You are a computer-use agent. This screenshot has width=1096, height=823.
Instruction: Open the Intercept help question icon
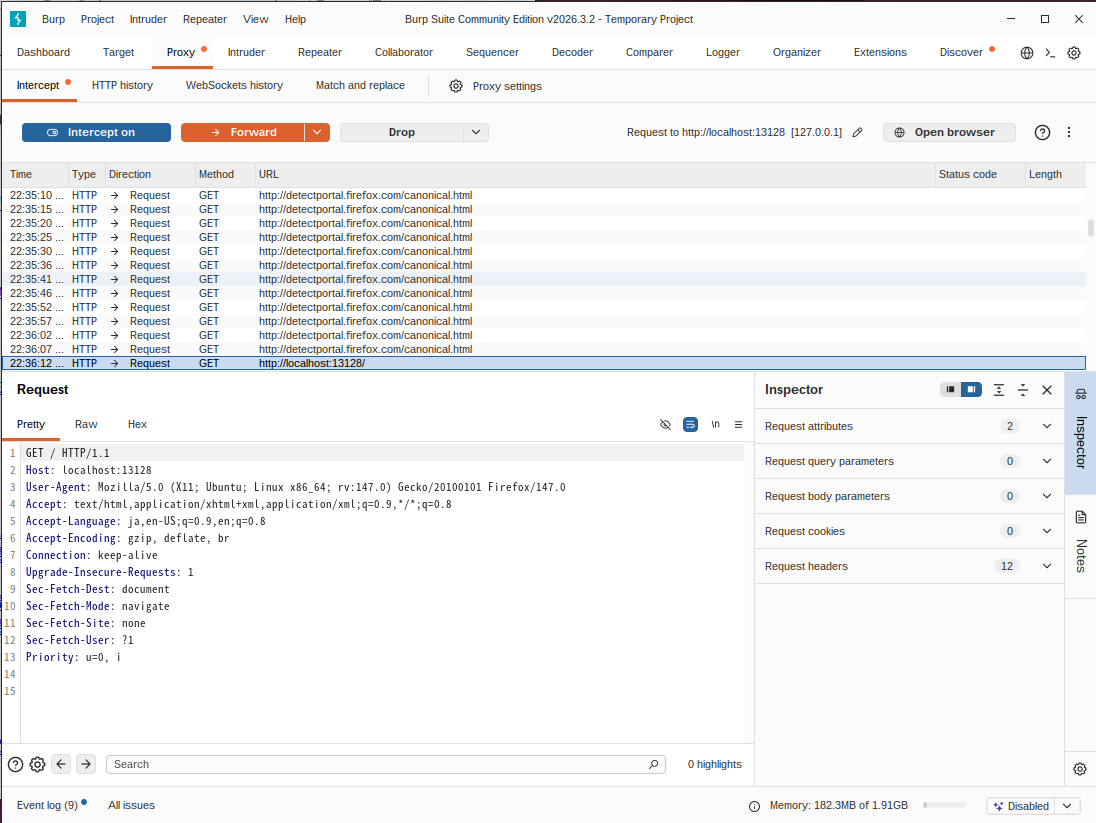(x=1042, y=132)
